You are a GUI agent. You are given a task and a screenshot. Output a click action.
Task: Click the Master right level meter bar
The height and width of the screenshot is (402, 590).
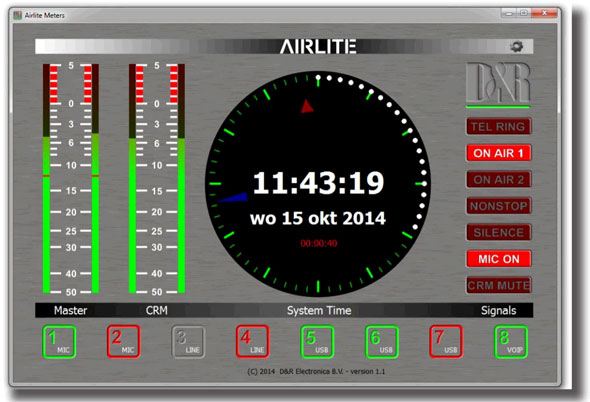point(95,178)
